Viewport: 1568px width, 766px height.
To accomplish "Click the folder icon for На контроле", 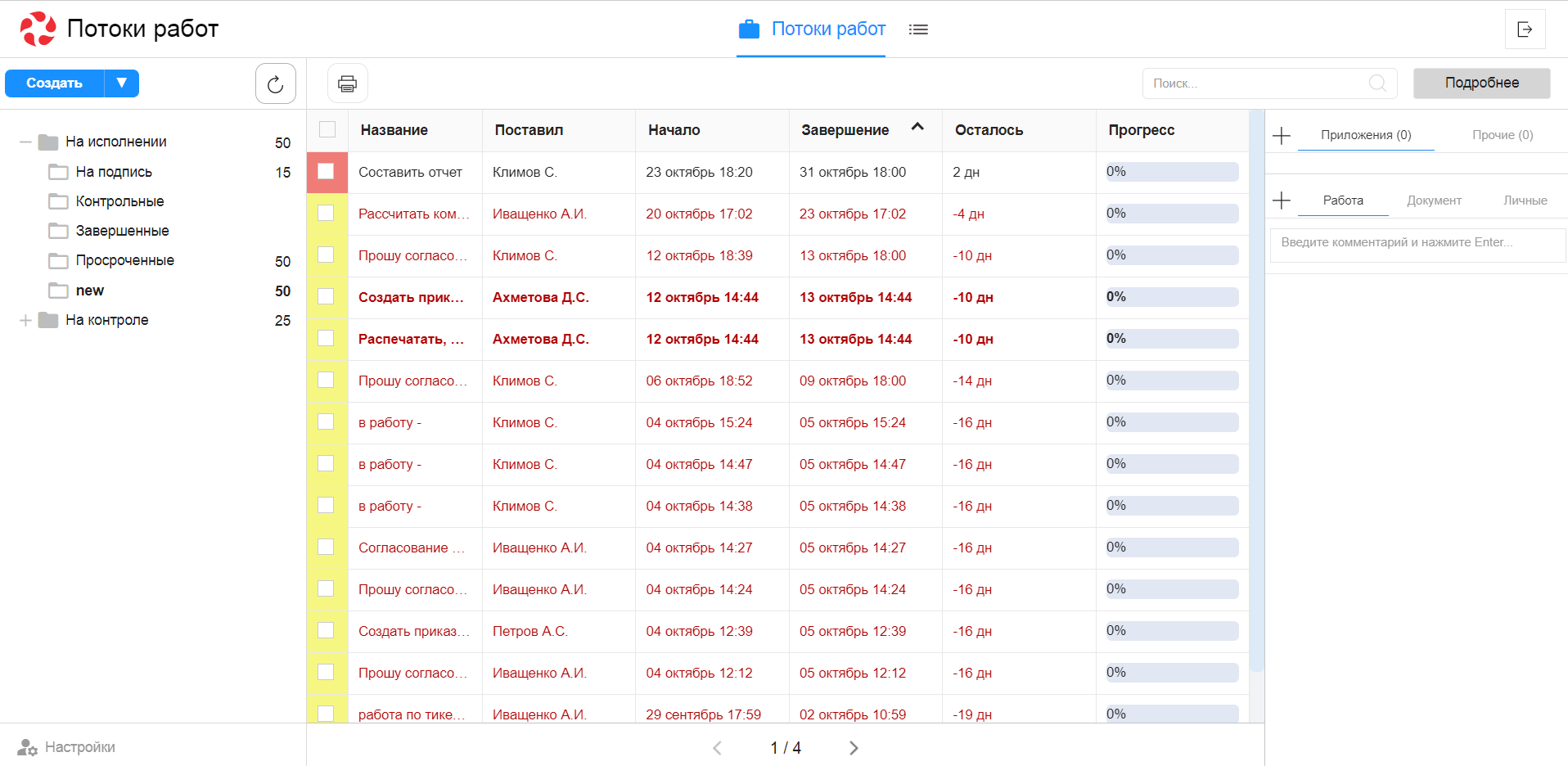I will click(48, 320).
